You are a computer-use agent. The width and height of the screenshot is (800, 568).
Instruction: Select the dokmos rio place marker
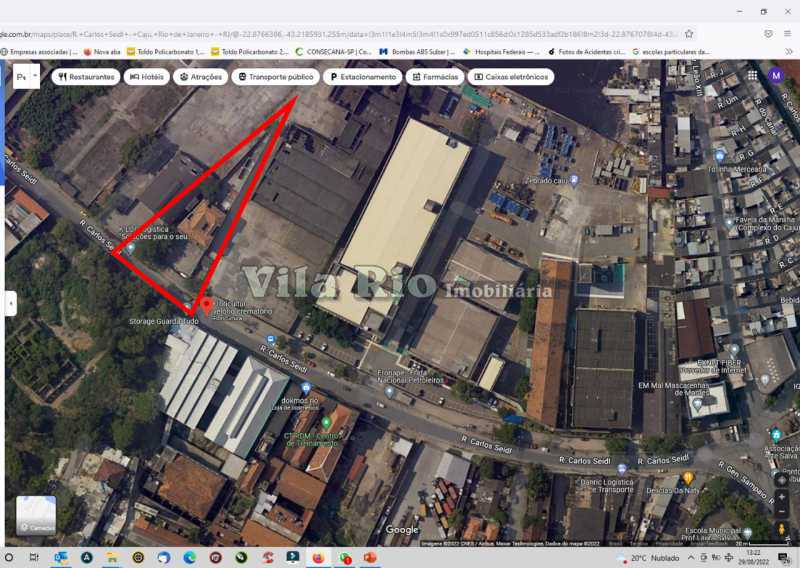306,388
